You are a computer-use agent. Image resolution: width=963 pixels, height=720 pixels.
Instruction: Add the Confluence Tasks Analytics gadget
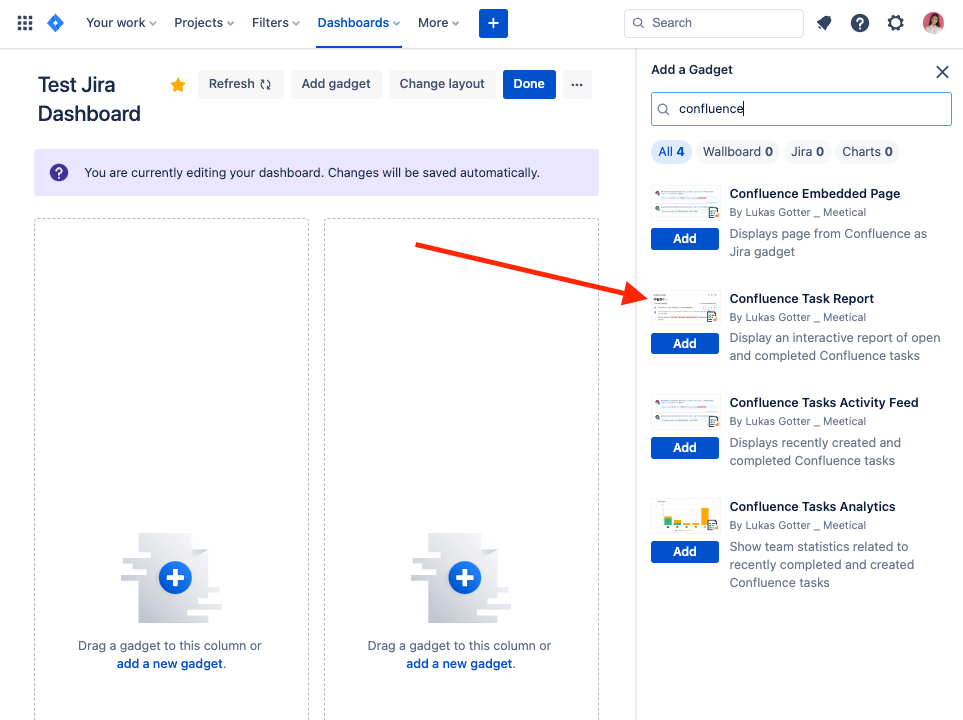(x=685, y=552)
